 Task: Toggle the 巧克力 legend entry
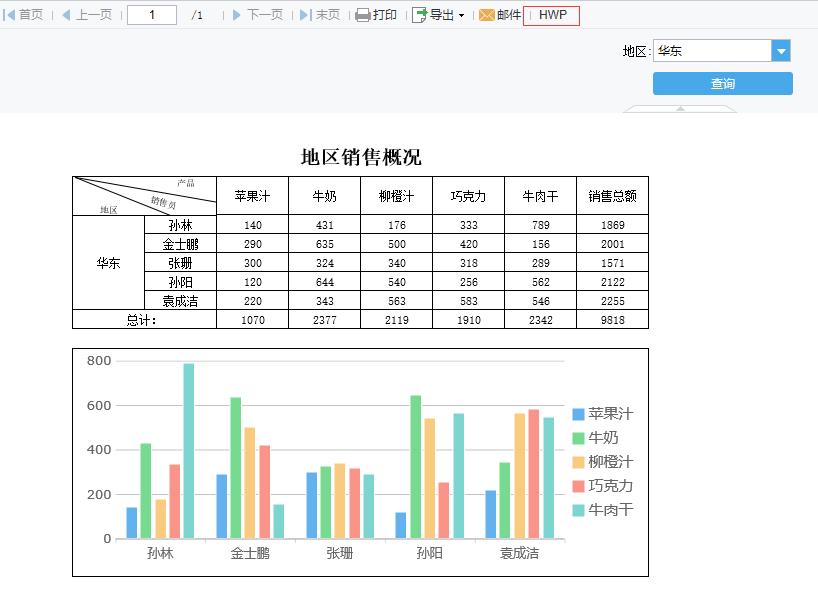[x=603, y=486]
